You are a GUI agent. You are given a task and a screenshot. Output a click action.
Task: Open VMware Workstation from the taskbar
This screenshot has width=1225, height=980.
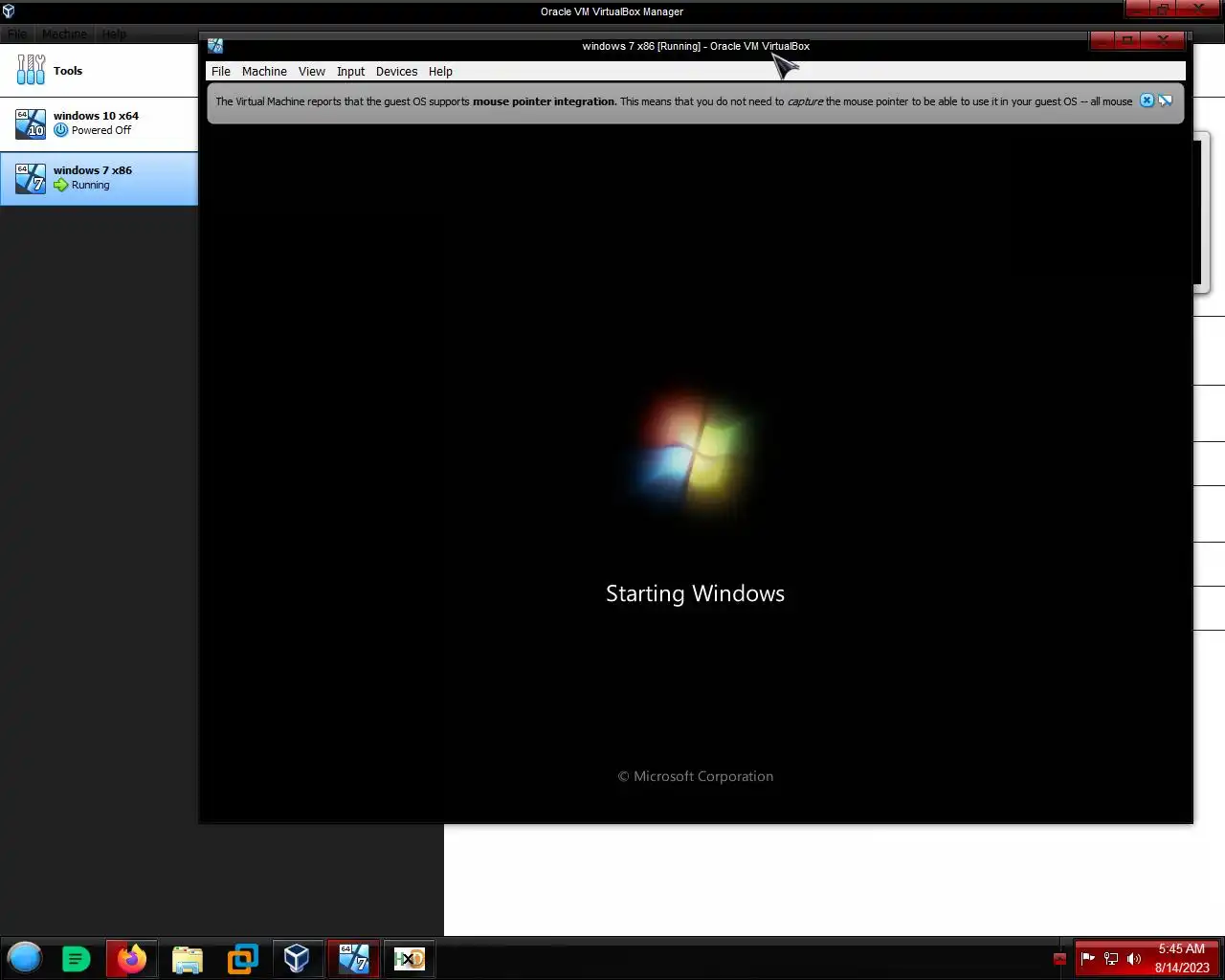click(242, 958)
